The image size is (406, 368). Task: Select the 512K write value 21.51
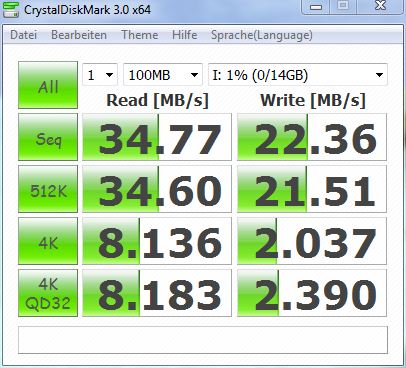pos(312,189)
